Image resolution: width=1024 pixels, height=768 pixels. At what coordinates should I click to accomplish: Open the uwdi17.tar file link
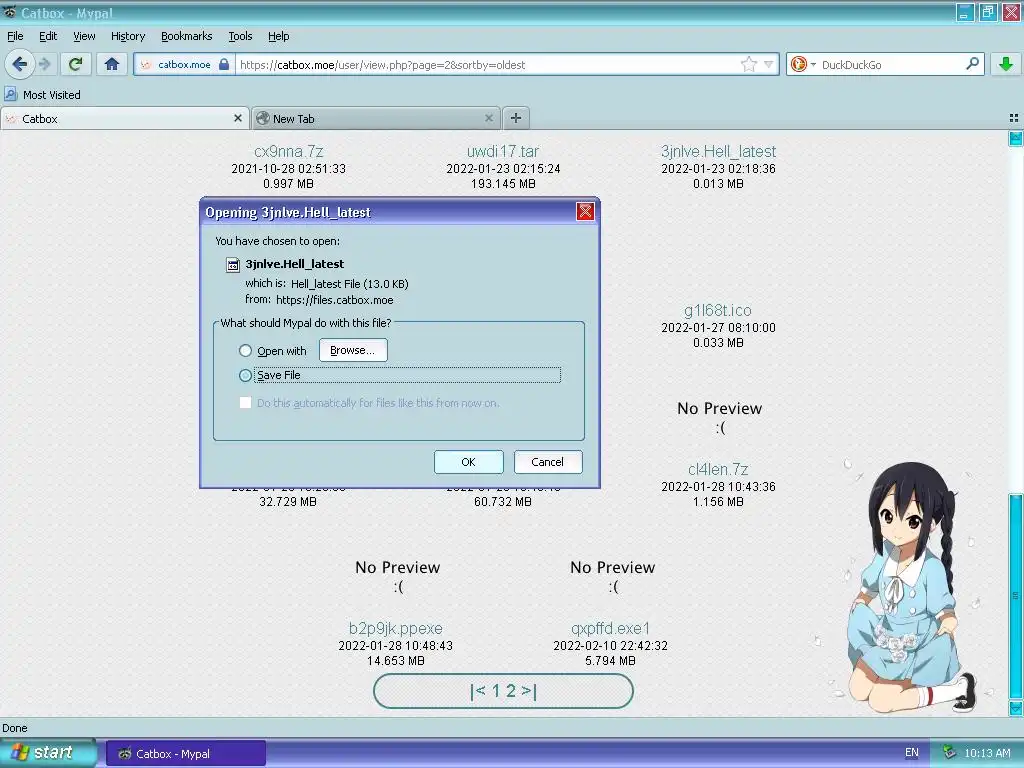(503, 152)
